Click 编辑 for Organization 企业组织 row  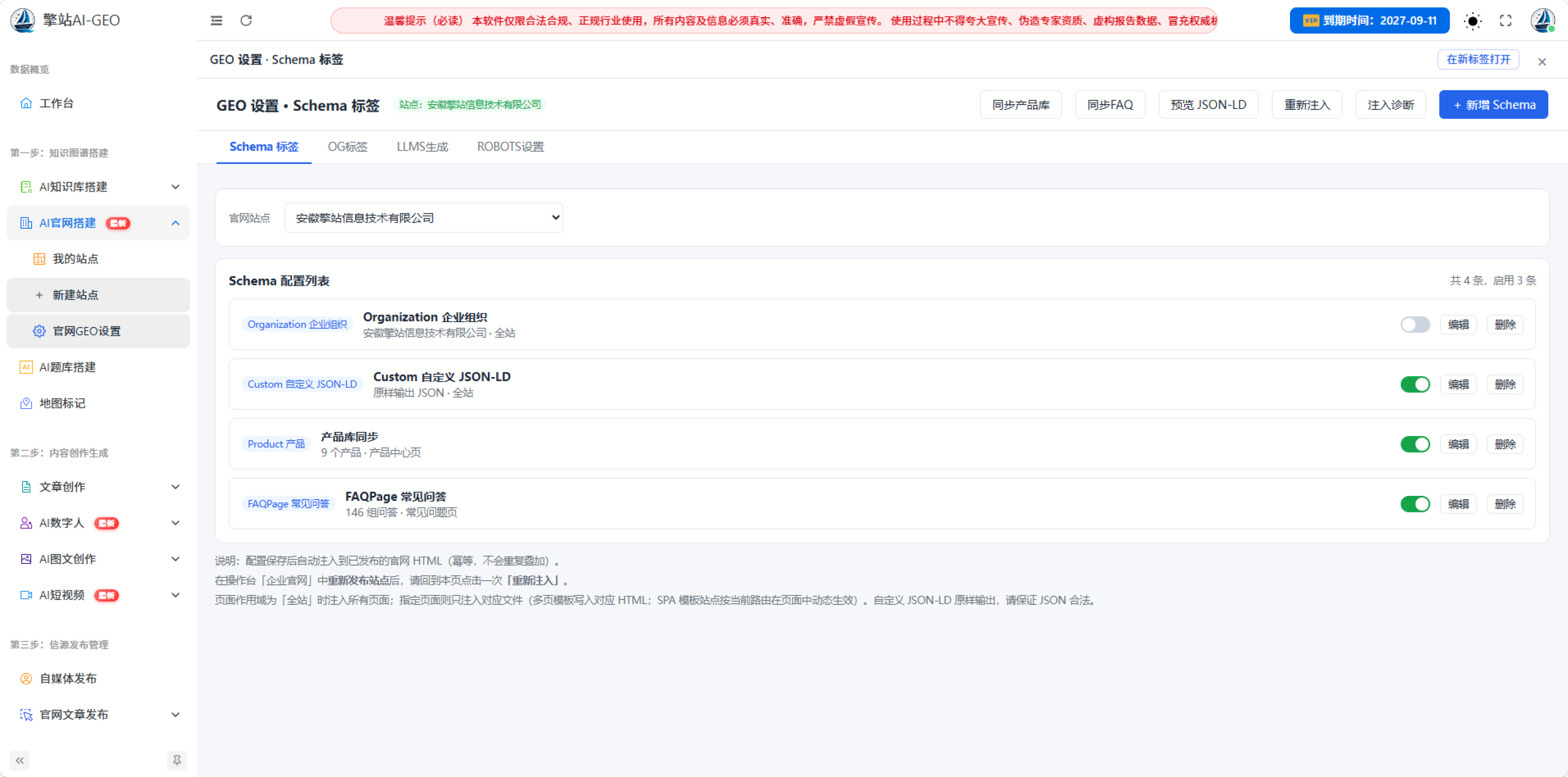pyautogui.click(x=1458, y=324)
